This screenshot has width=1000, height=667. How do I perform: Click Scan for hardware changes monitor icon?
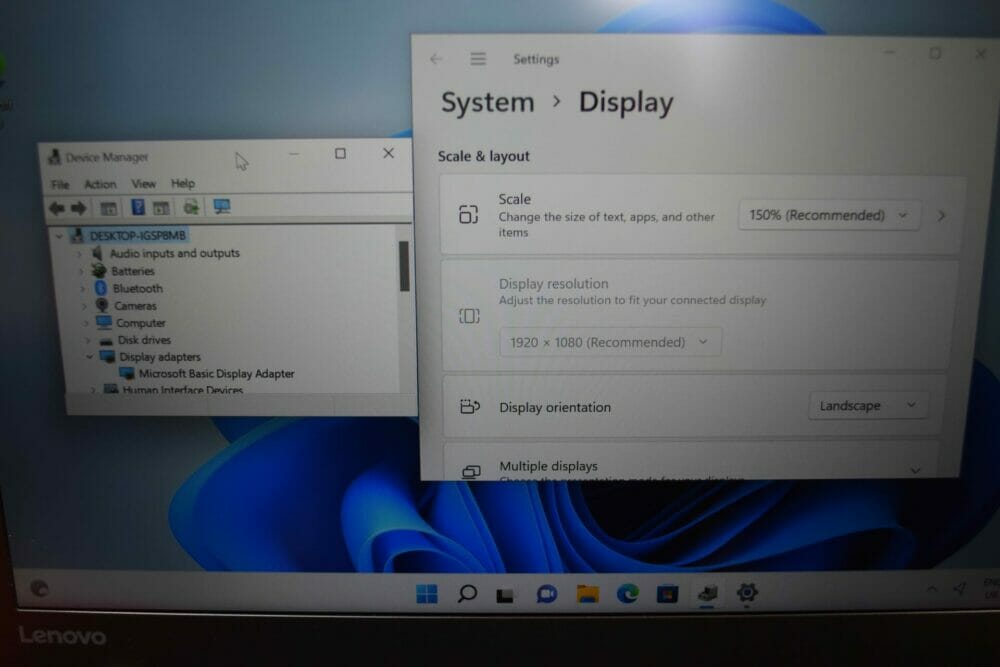tap(221, 207)
